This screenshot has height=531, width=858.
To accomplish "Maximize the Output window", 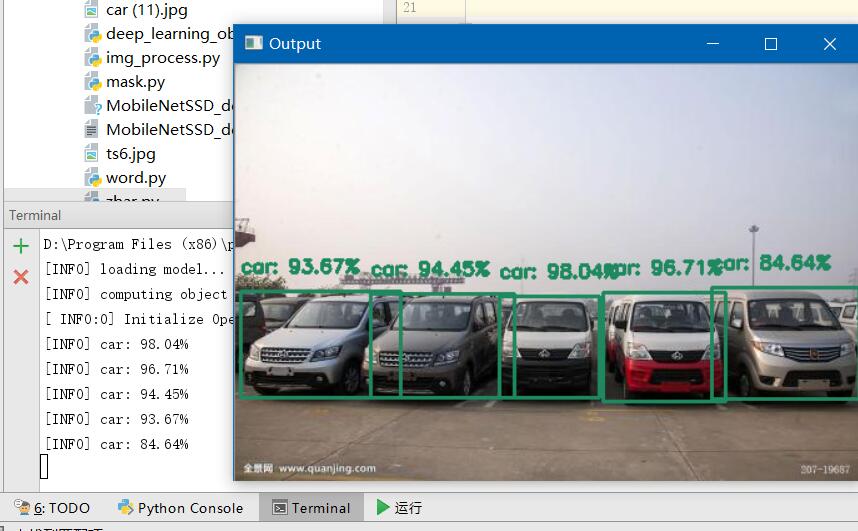I will [770, 44].
